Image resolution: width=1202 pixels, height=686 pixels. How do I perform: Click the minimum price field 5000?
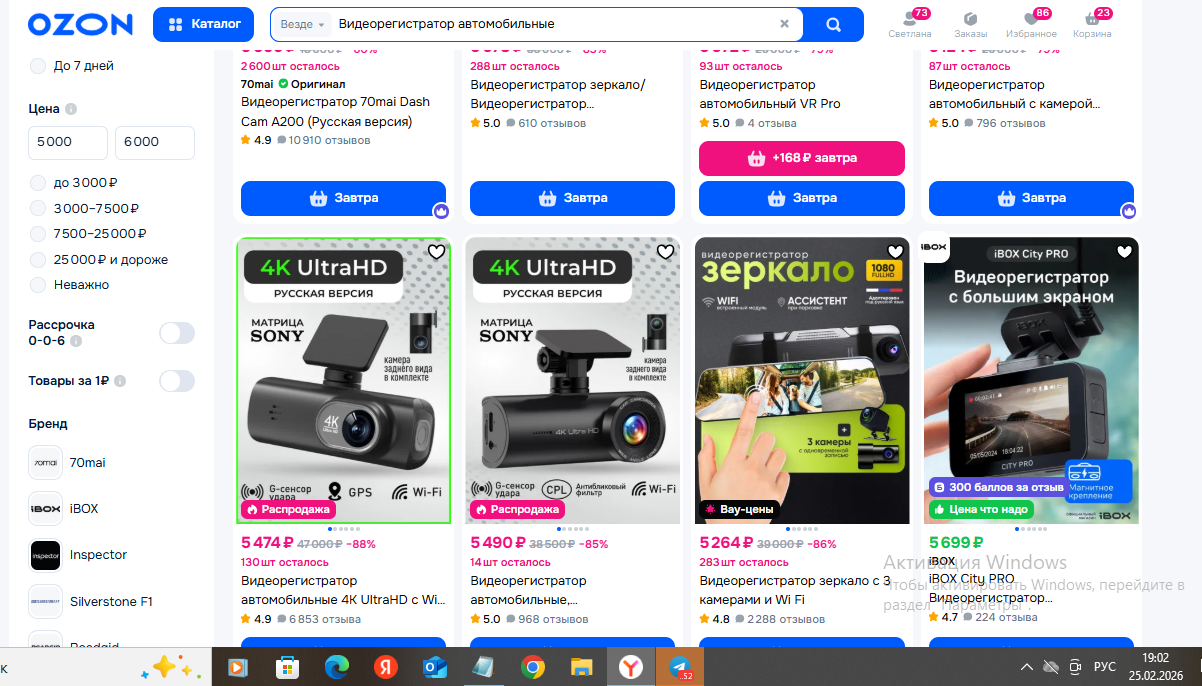point(68,142)
